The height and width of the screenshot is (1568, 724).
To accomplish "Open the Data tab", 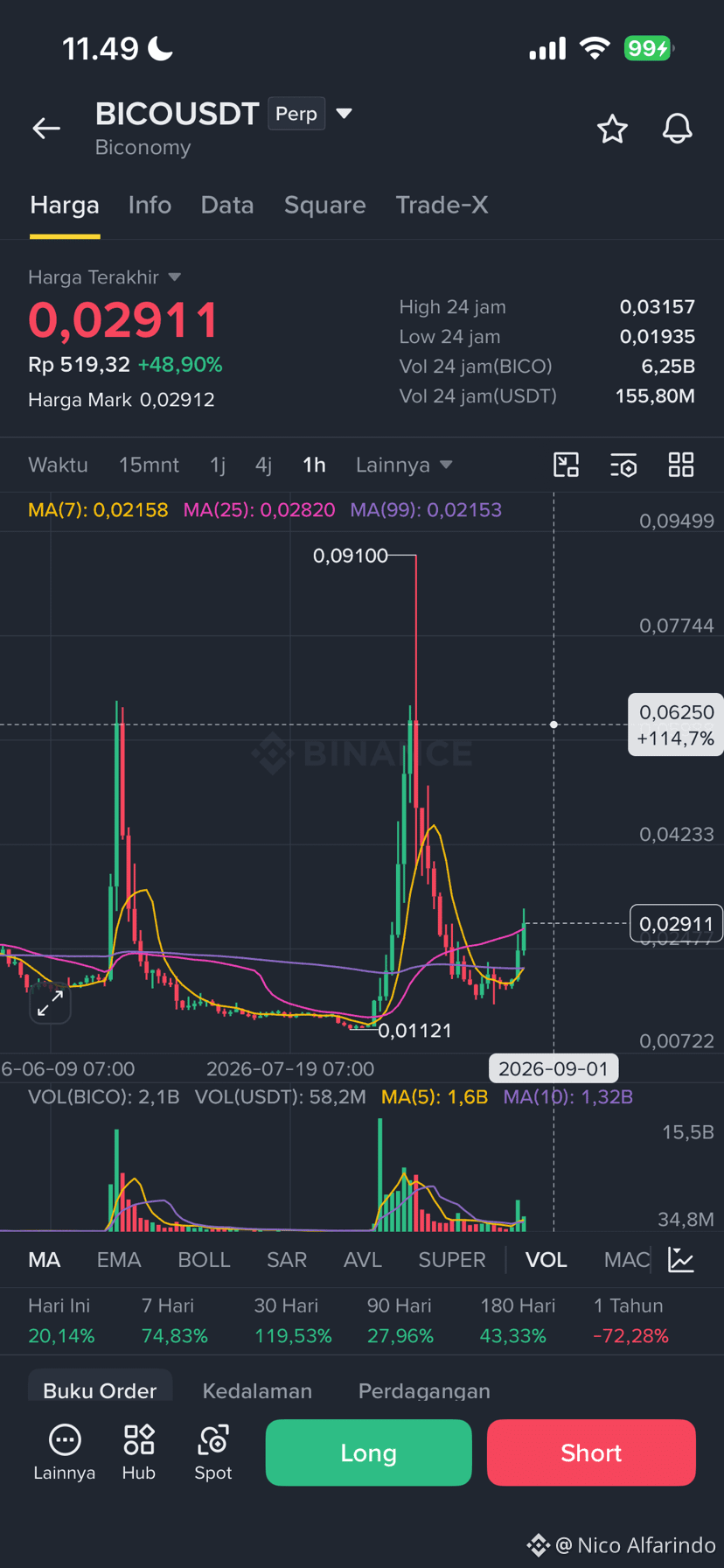I will (227, 205).
